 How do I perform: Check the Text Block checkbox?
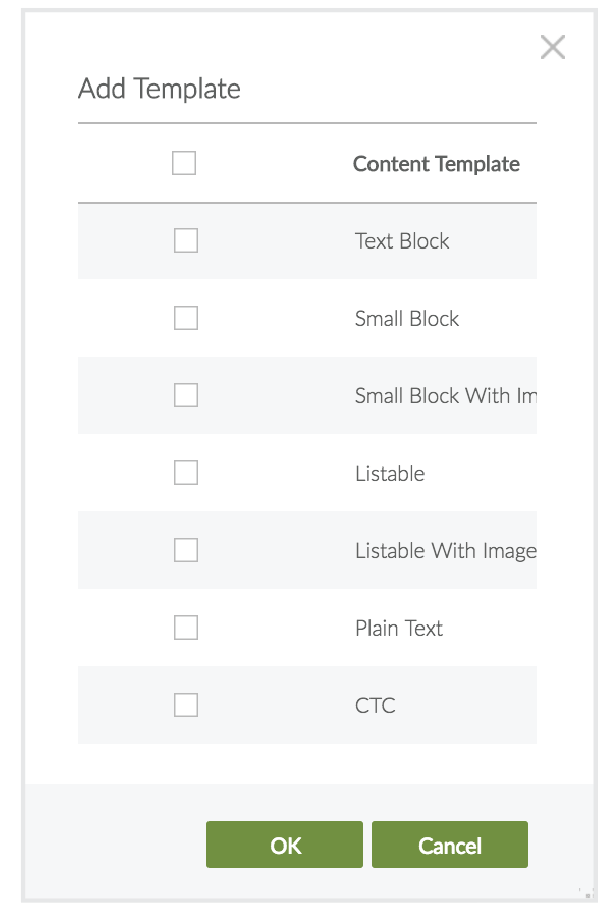(186, 240)
